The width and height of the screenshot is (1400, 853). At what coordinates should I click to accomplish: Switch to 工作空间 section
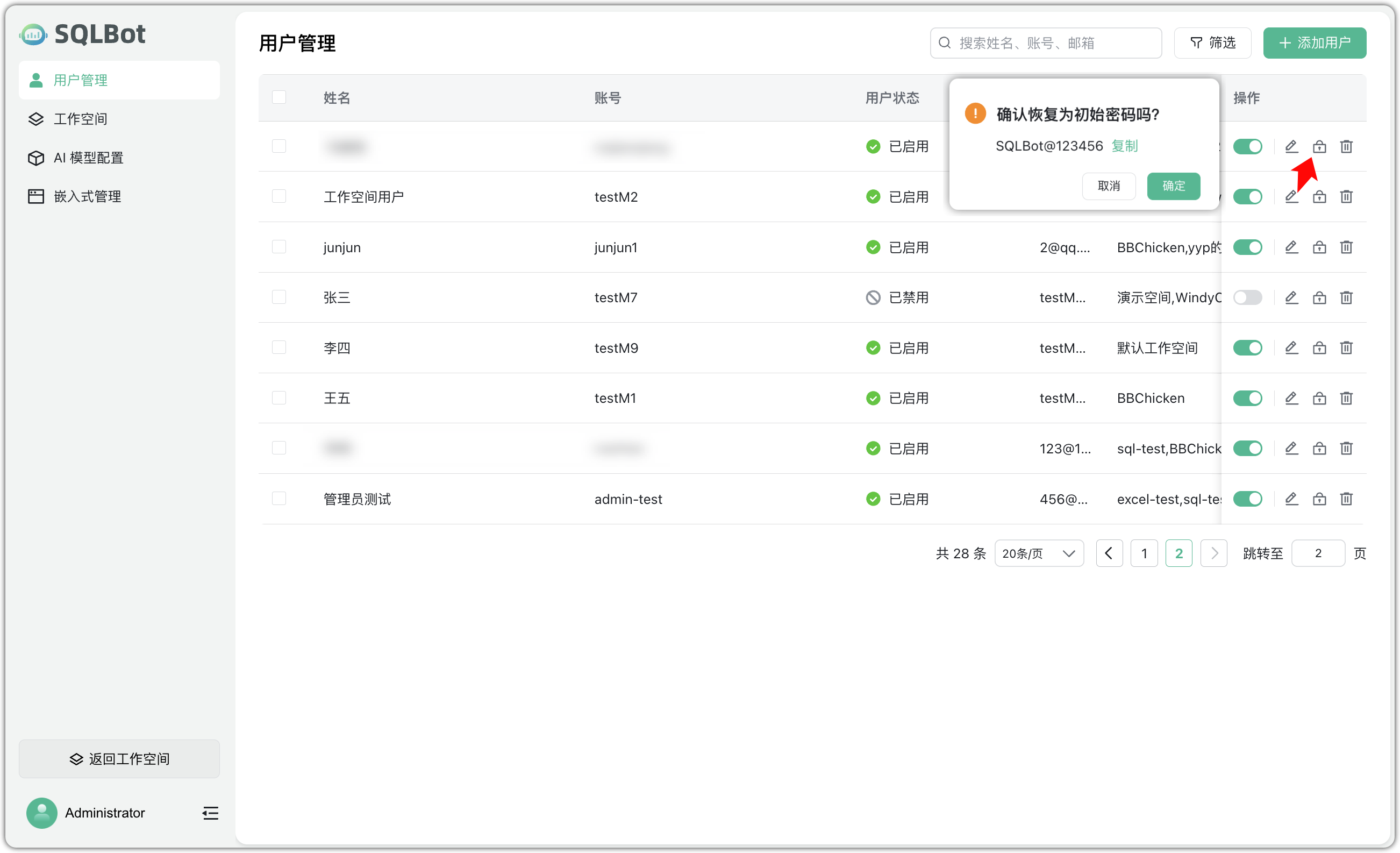click(x=80, y=118)
